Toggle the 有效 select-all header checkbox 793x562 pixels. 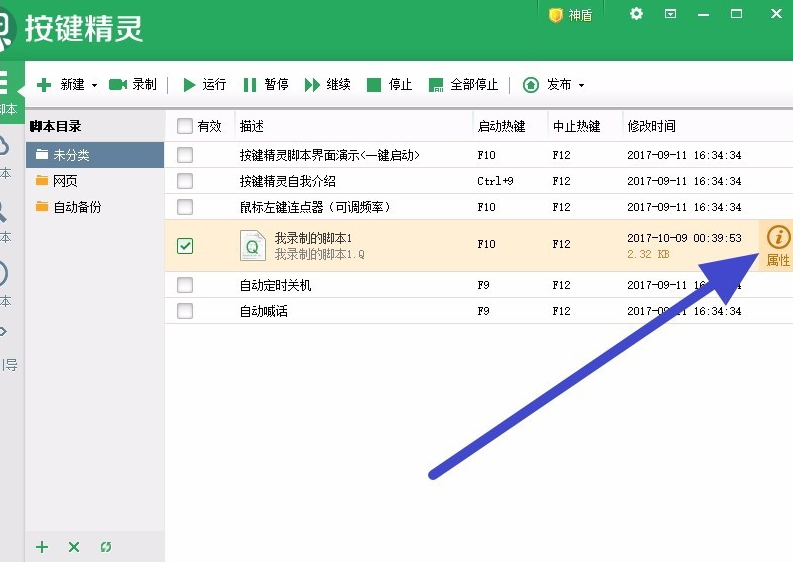(185, 126)
